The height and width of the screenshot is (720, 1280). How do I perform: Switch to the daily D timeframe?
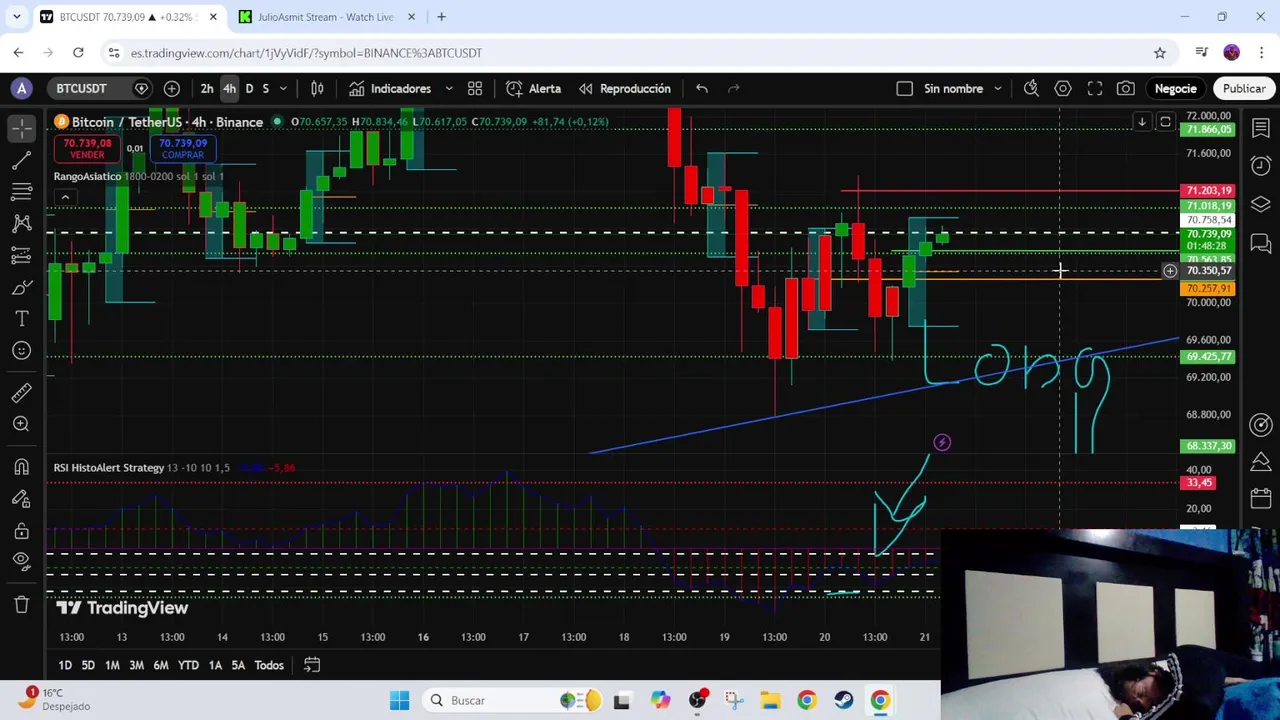249,88
